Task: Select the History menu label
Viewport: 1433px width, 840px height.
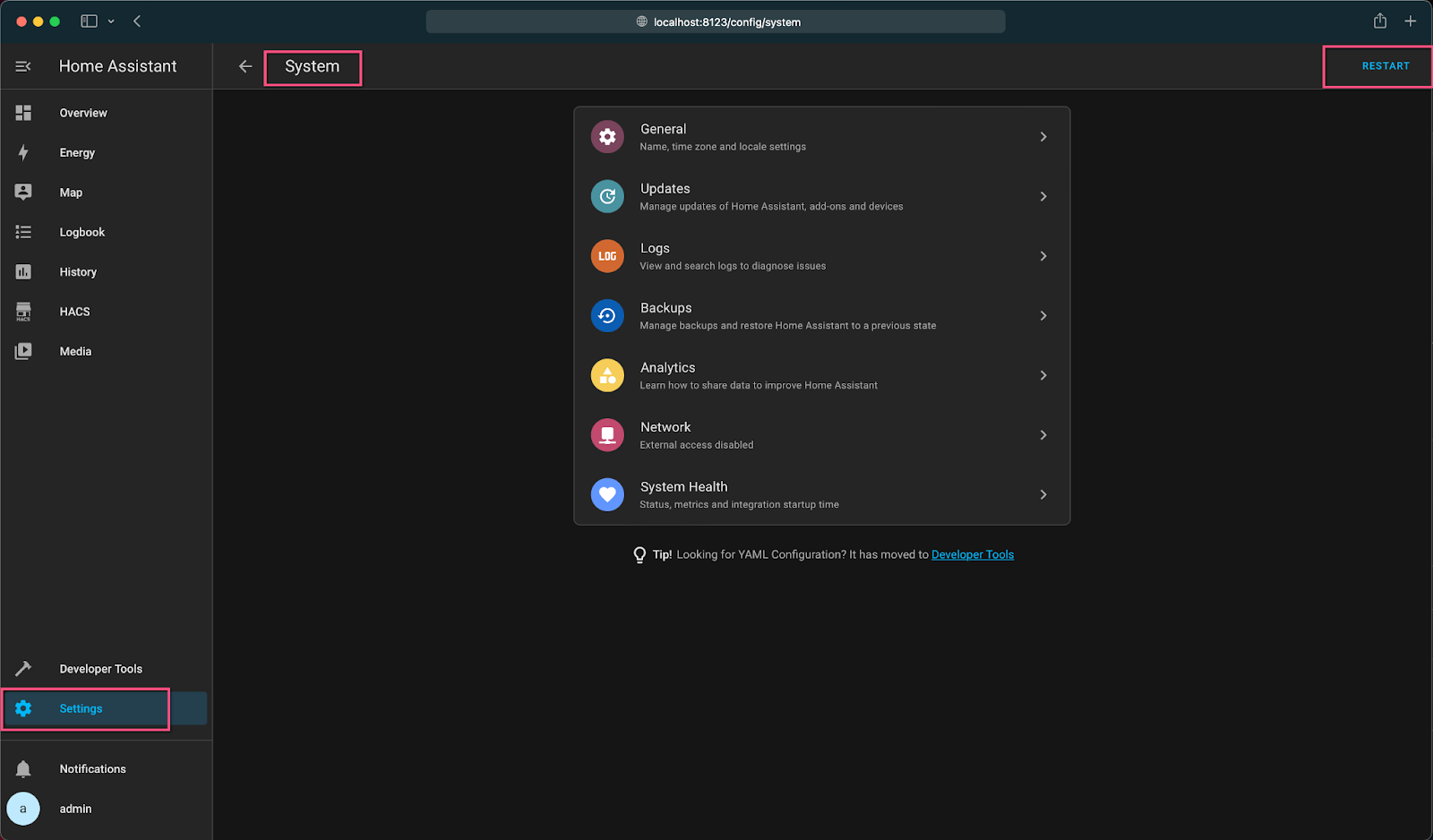Action: point(78,272)
